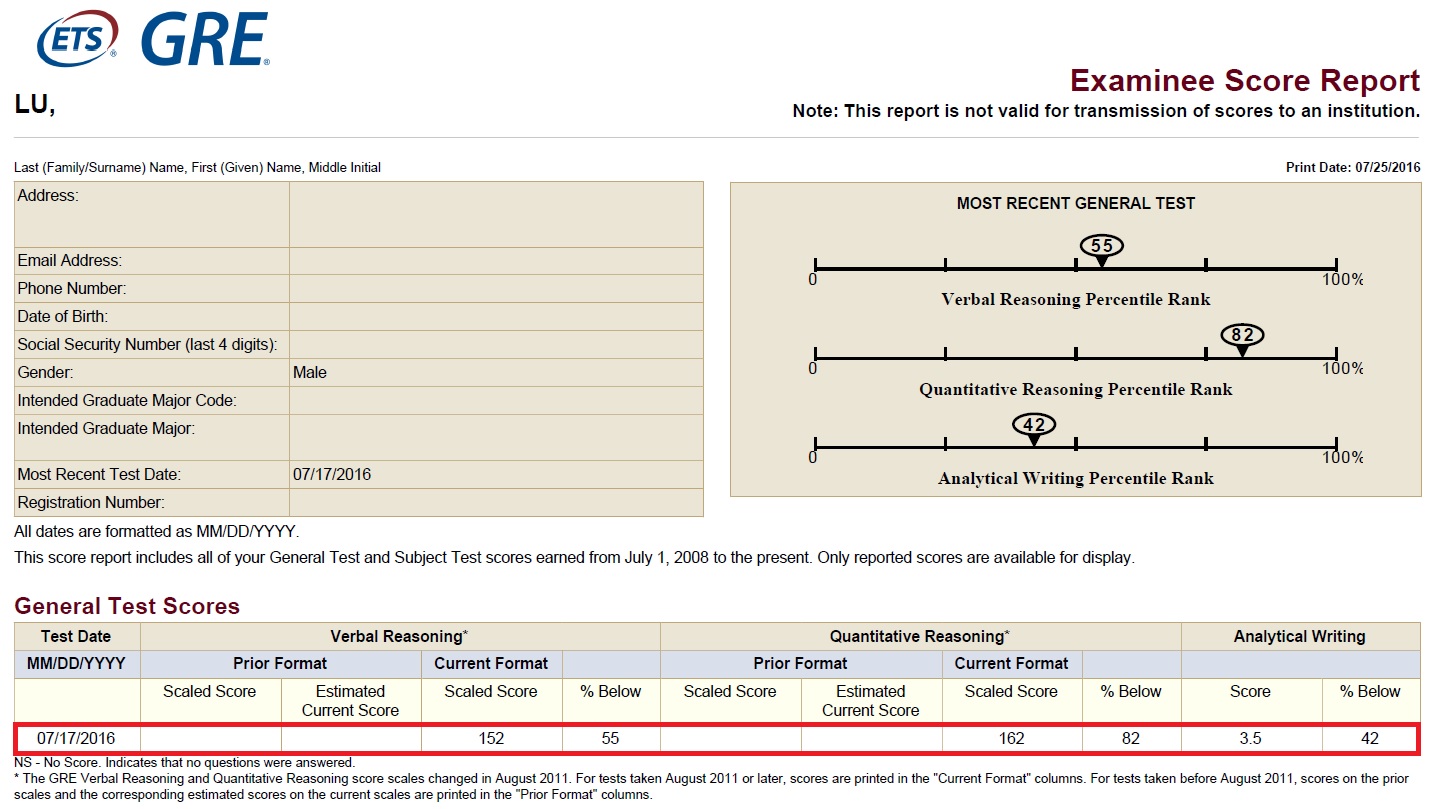This screenshot has width=1431, height=809.
Task: Click the General Test Scores section heading
Action: pos(127,606)
